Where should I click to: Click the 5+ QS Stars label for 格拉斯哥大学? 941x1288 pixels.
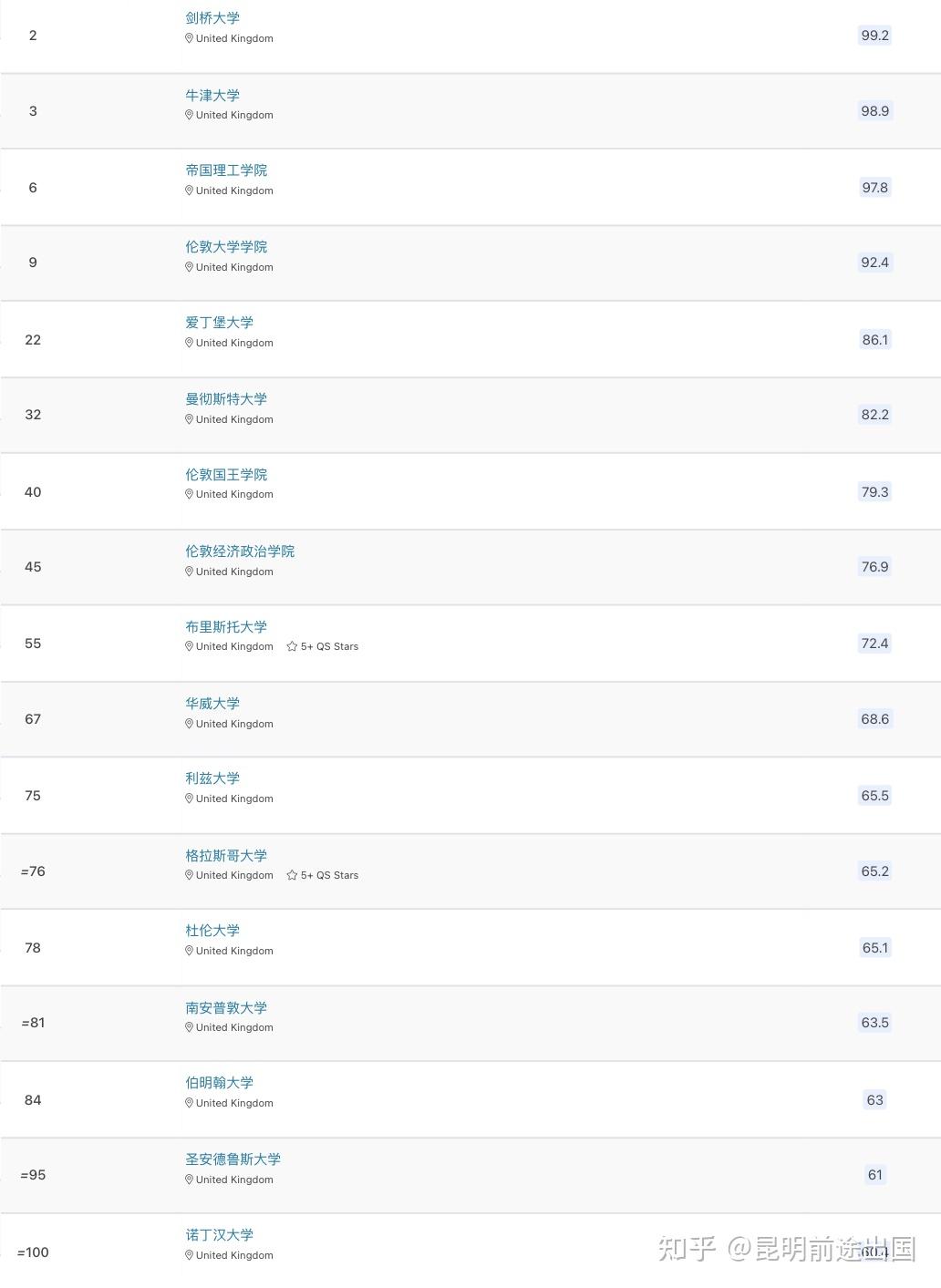329,875
